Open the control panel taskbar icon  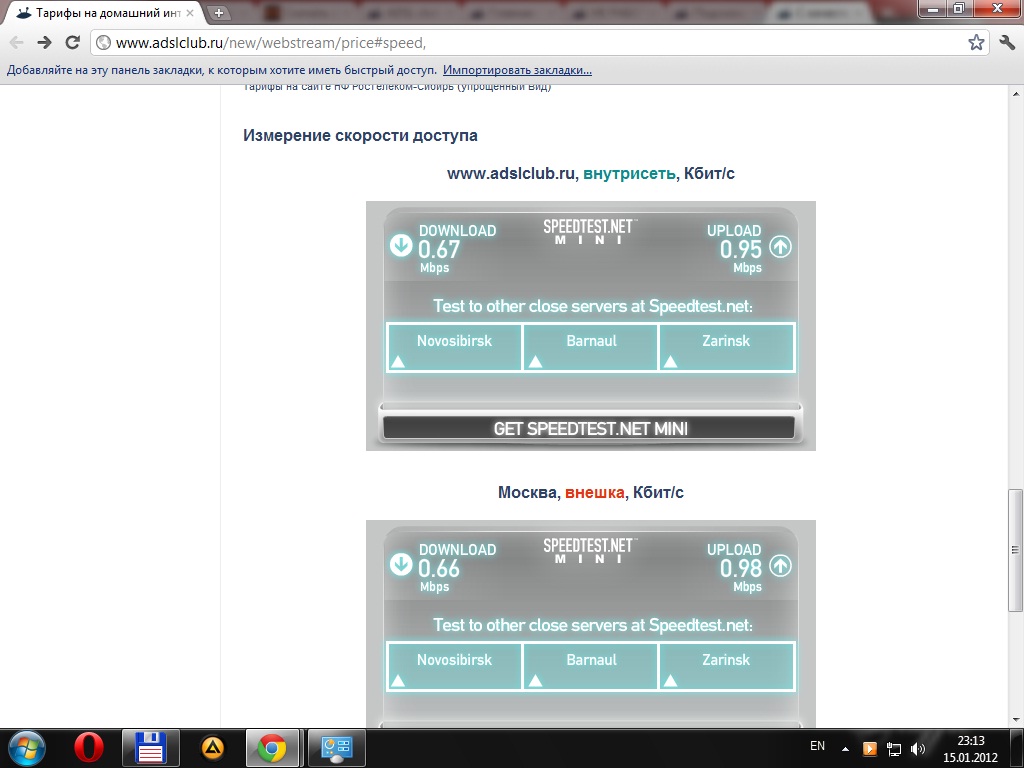(336, 748)
